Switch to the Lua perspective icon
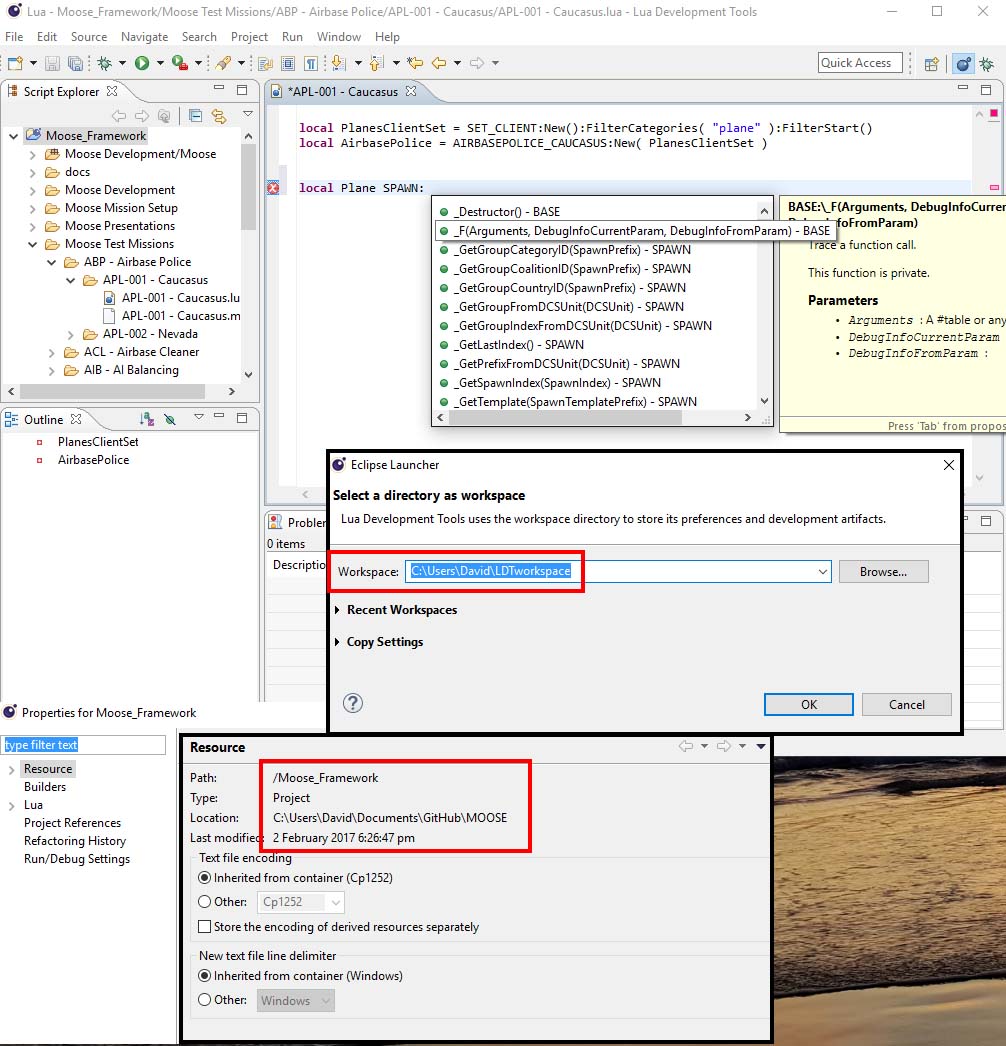This screenshot has width=1006, height=1046. (963, 64)
